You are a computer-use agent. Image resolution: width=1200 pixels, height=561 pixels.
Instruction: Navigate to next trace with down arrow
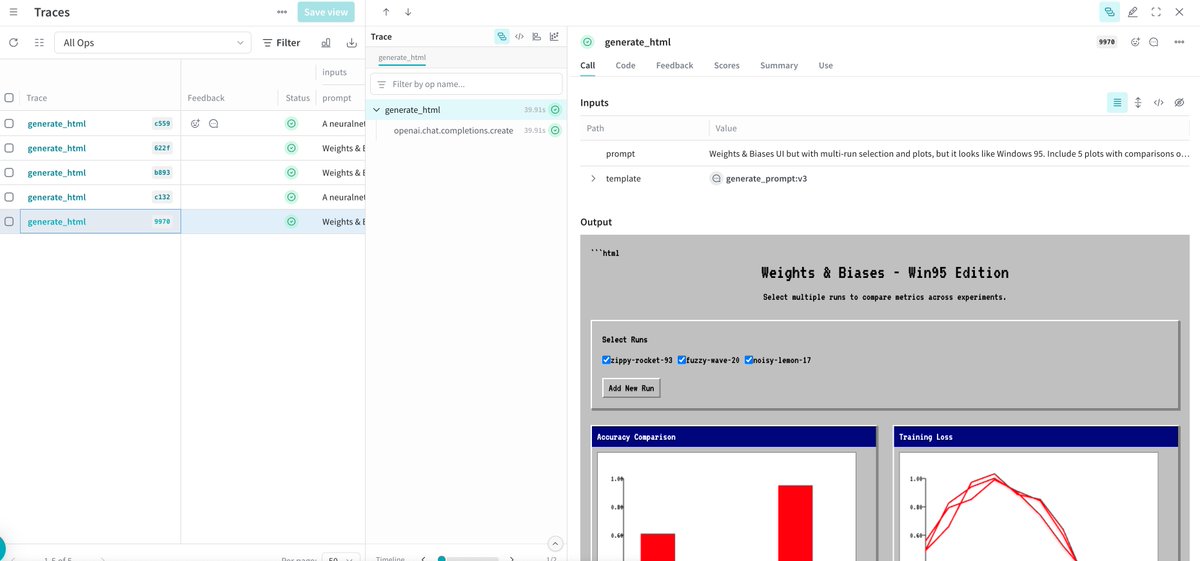pos(408,12)
